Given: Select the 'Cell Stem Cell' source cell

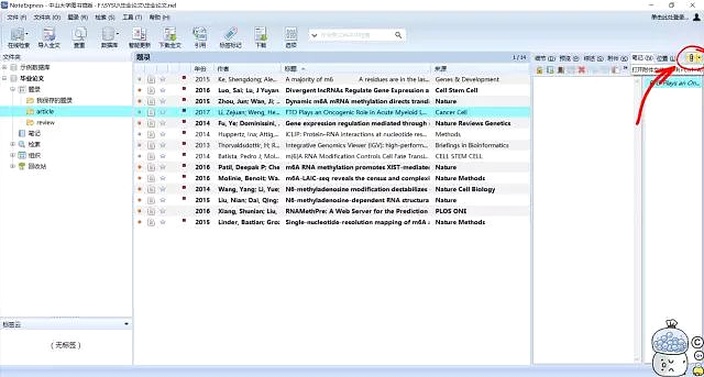Looking at the screenshot, I should tap(456, 90).
